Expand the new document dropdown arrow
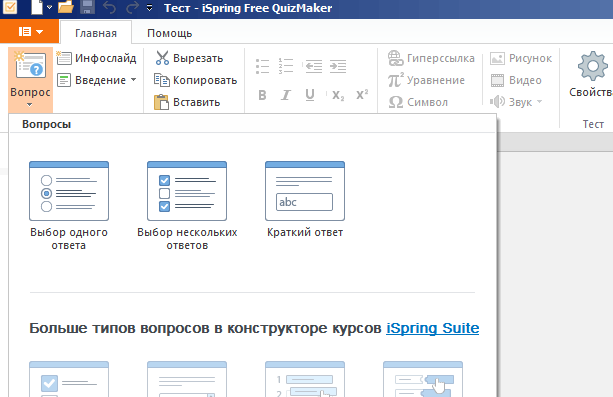613x397 pixels. pos(49,7)
